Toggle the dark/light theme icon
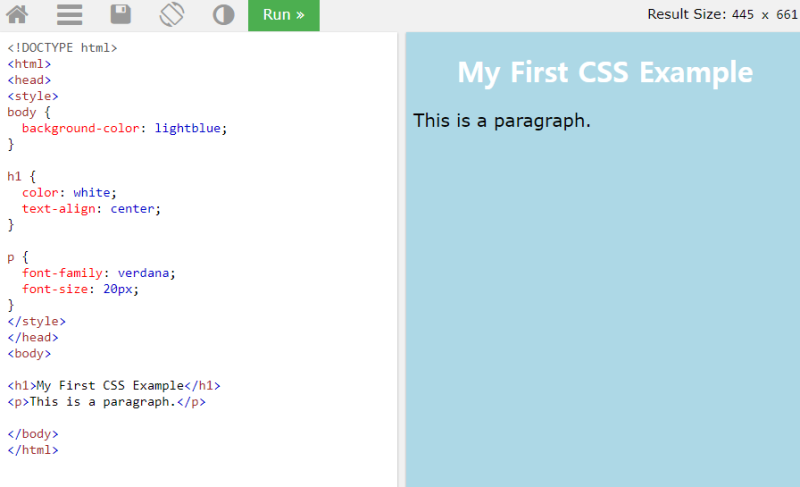Image resolution: width=800 pixels, height=487 pixels. (x=223, y=15)
